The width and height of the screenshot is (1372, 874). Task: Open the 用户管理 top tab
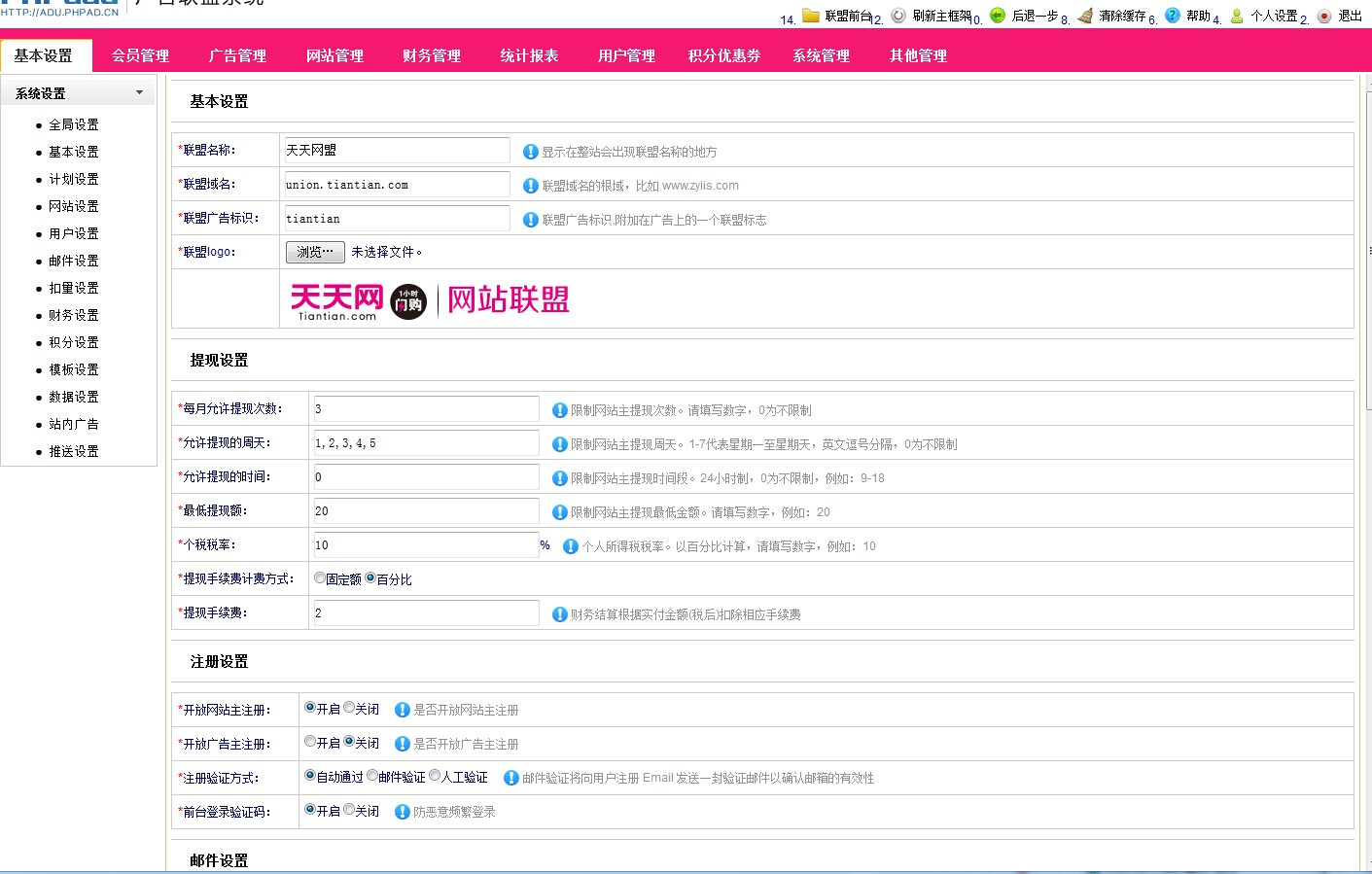pos(627,55)
